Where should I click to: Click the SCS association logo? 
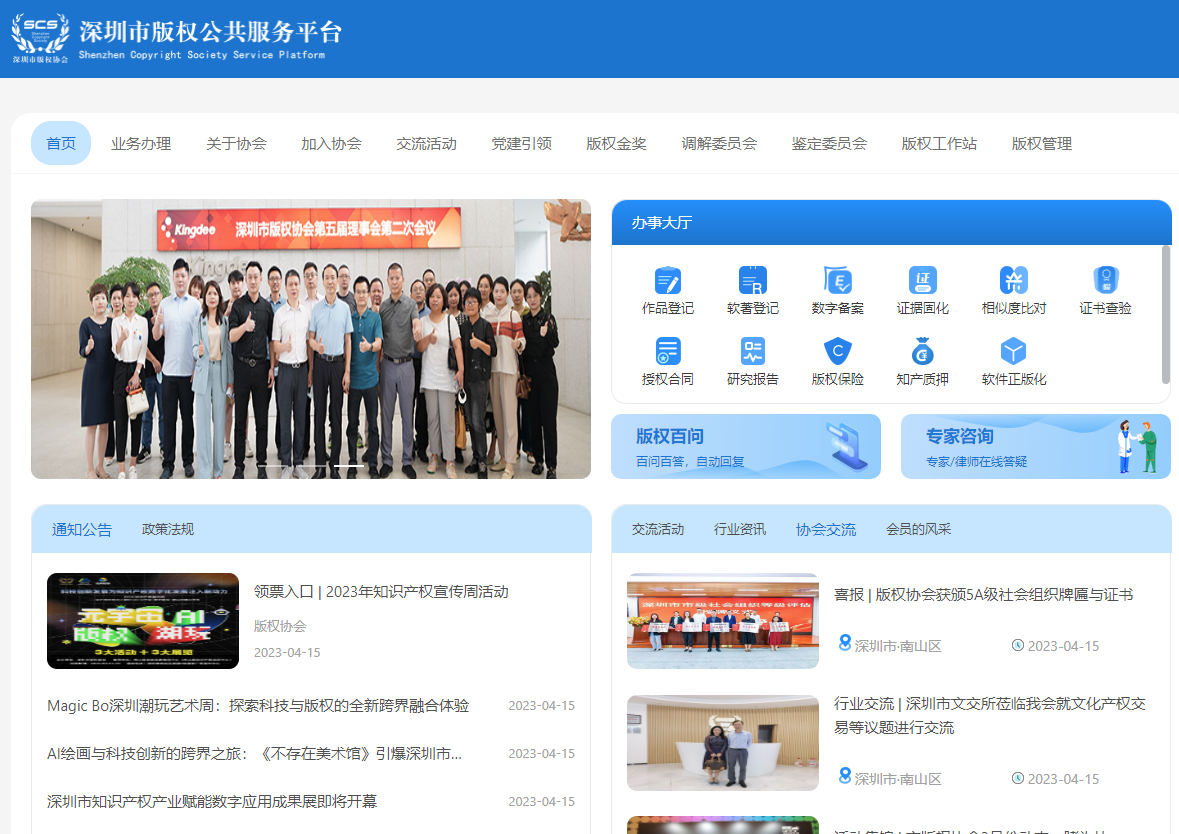[x=41, y=38]
